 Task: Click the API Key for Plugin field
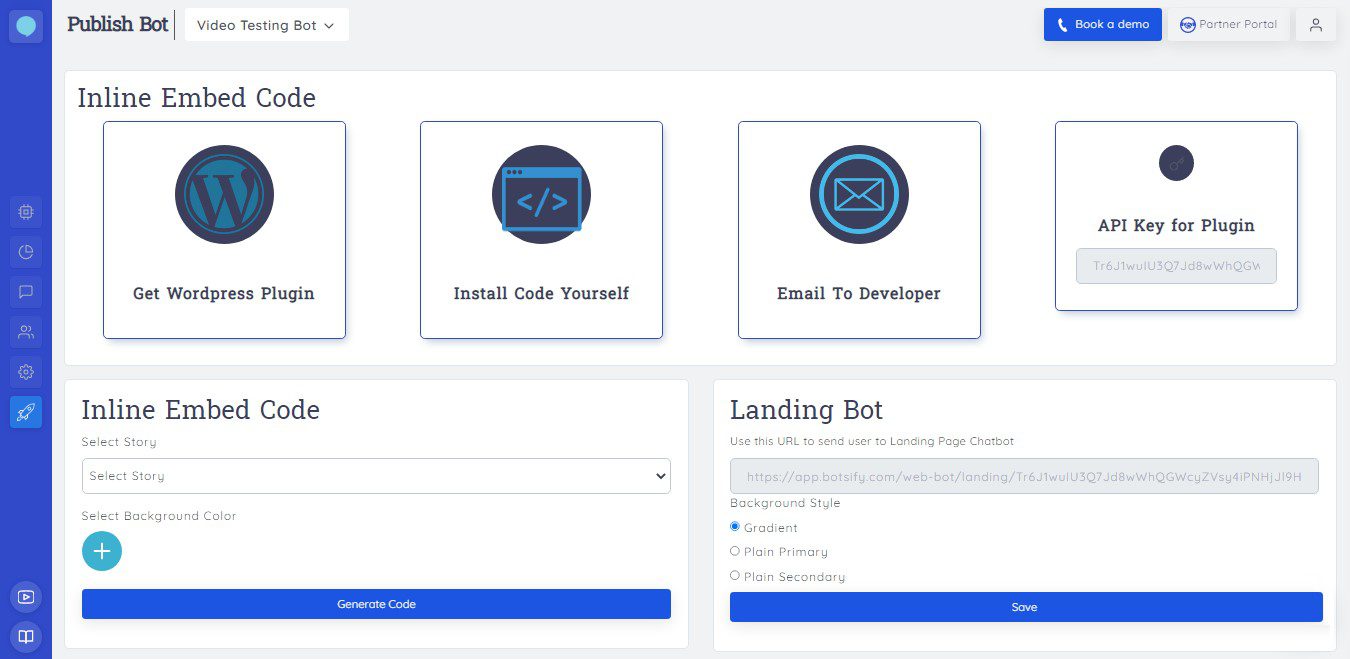(x=1175, y=266)
